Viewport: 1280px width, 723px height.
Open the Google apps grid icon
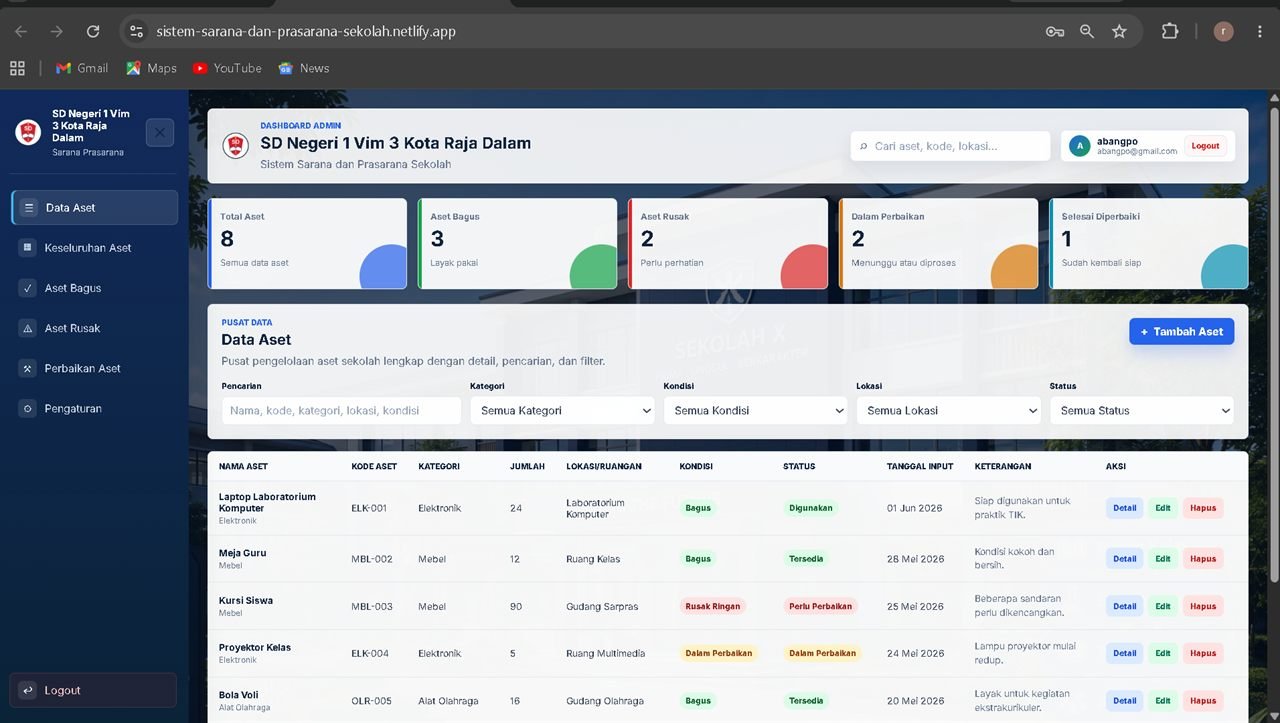17,68
